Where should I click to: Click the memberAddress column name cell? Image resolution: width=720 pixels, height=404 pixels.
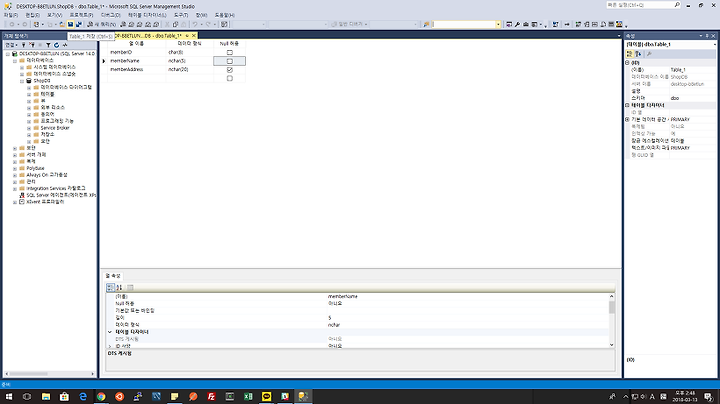pyautogui.click(x=137, y=70)
